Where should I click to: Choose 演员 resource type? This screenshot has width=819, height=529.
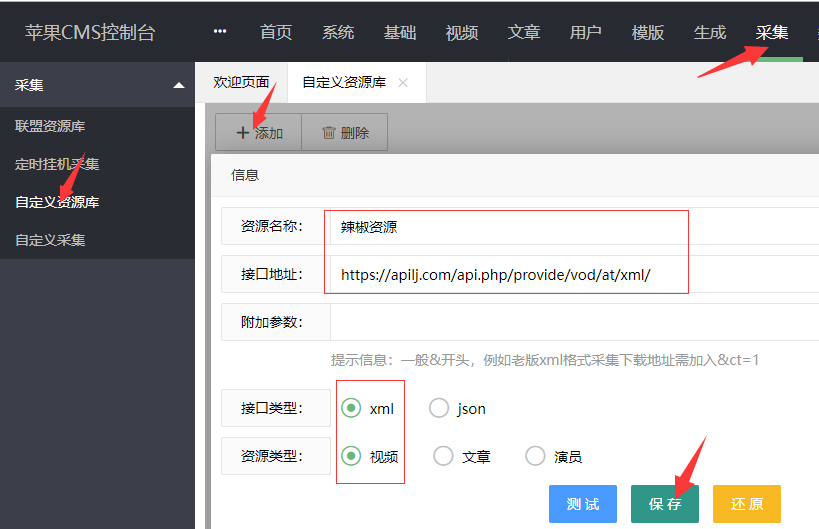pyautogui.click(x=535, y=456)
